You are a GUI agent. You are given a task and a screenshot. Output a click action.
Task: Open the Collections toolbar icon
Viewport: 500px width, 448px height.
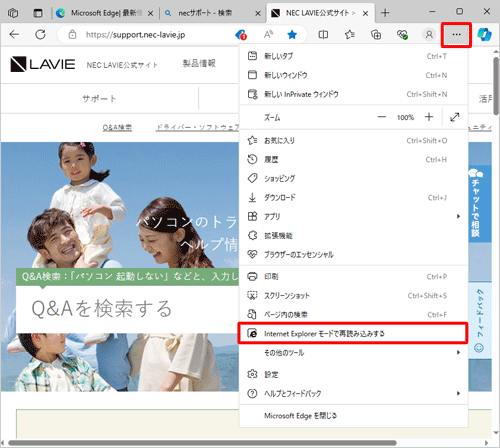click(x=376, y=34)
